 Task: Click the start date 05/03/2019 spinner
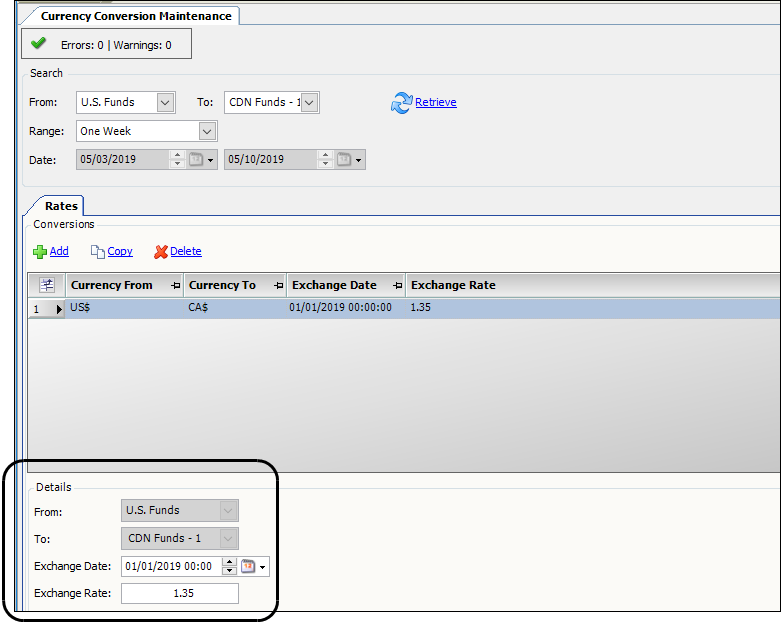pos(177,160)
